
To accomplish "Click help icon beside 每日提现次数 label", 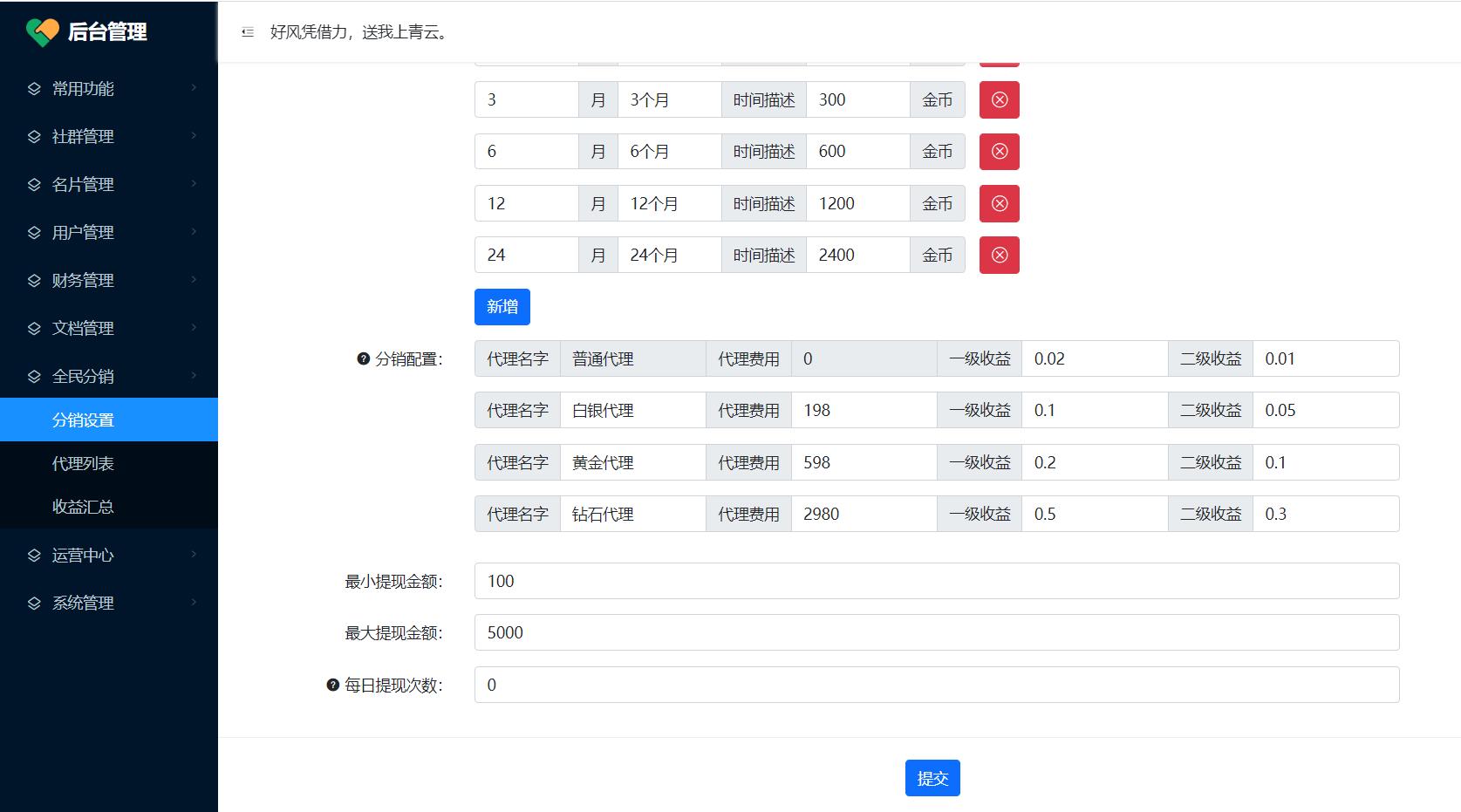I will 332,685.
